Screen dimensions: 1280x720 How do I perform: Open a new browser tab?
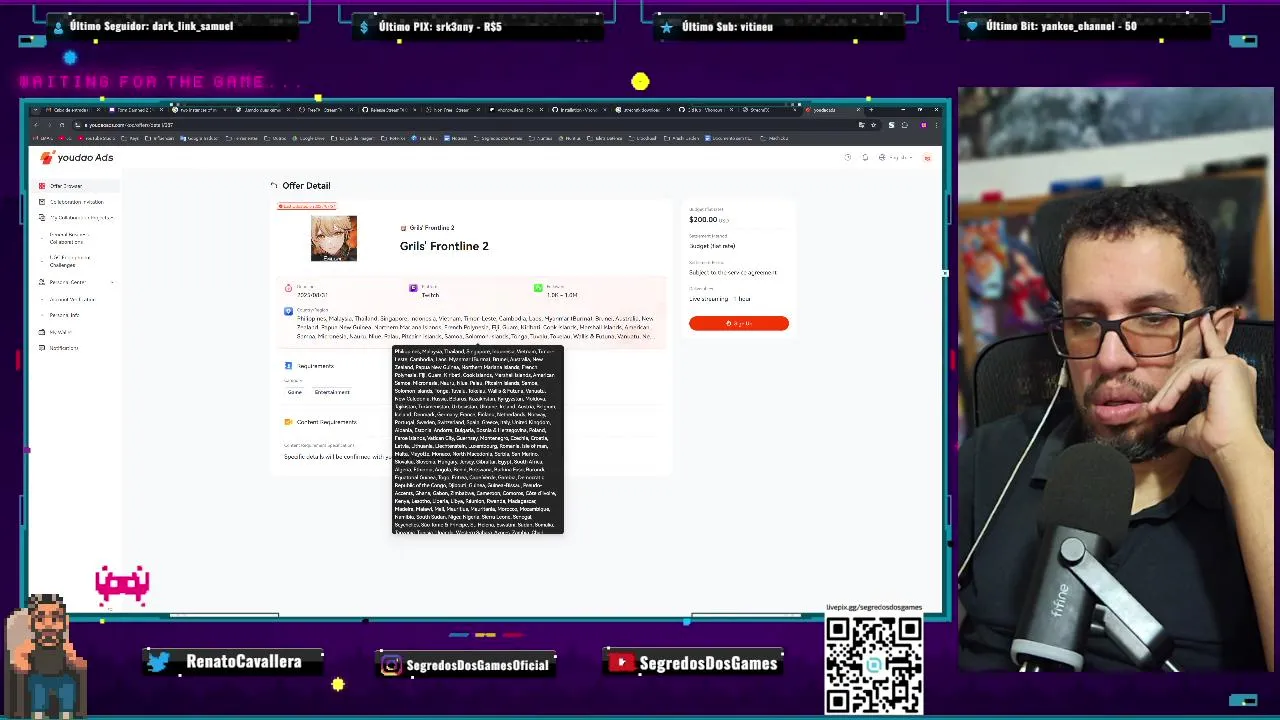[x=869, y=109]
